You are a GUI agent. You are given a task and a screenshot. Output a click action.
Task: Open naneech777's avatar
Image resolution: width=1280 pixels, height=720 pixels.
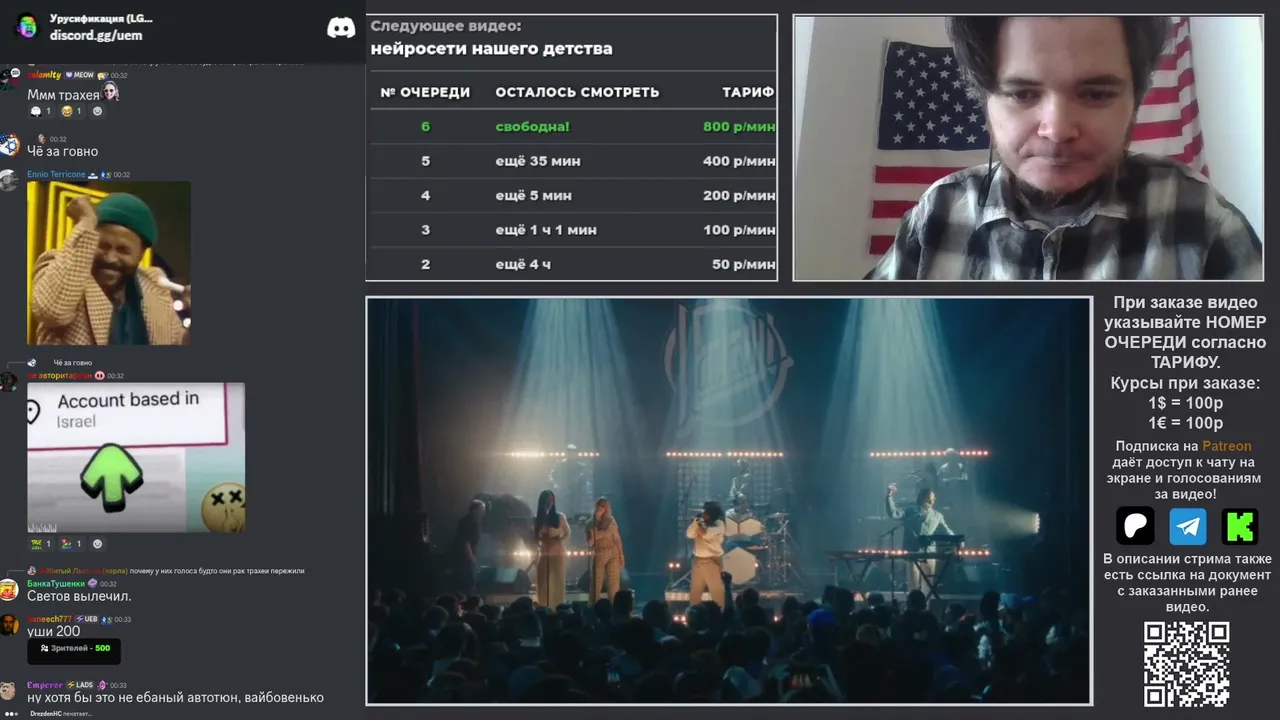click(x=9, y=625)
